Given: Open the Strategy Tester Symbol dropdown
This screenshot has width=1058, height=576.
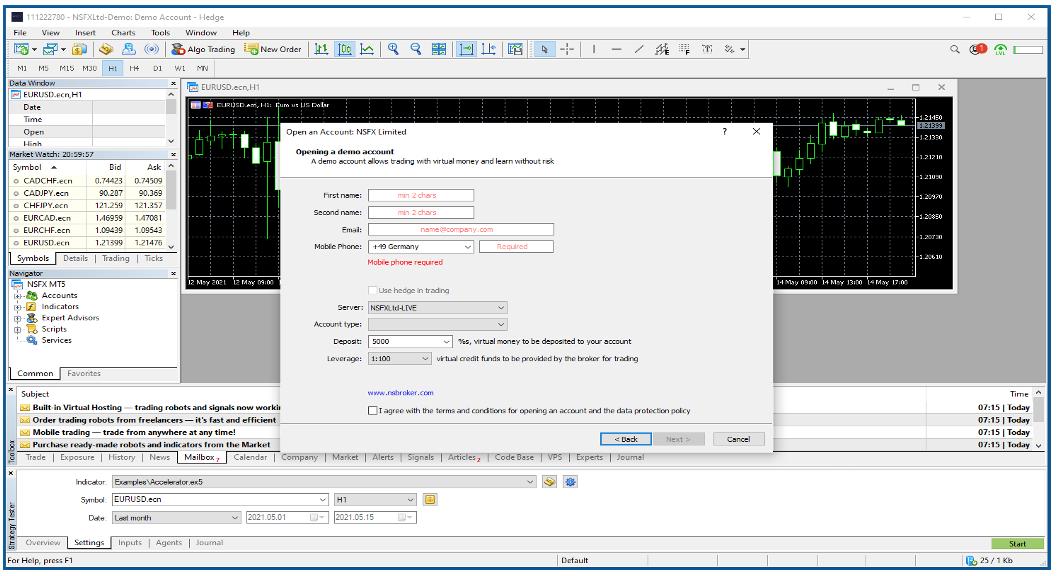Looking at the screenshot, I should click(220, 500).
